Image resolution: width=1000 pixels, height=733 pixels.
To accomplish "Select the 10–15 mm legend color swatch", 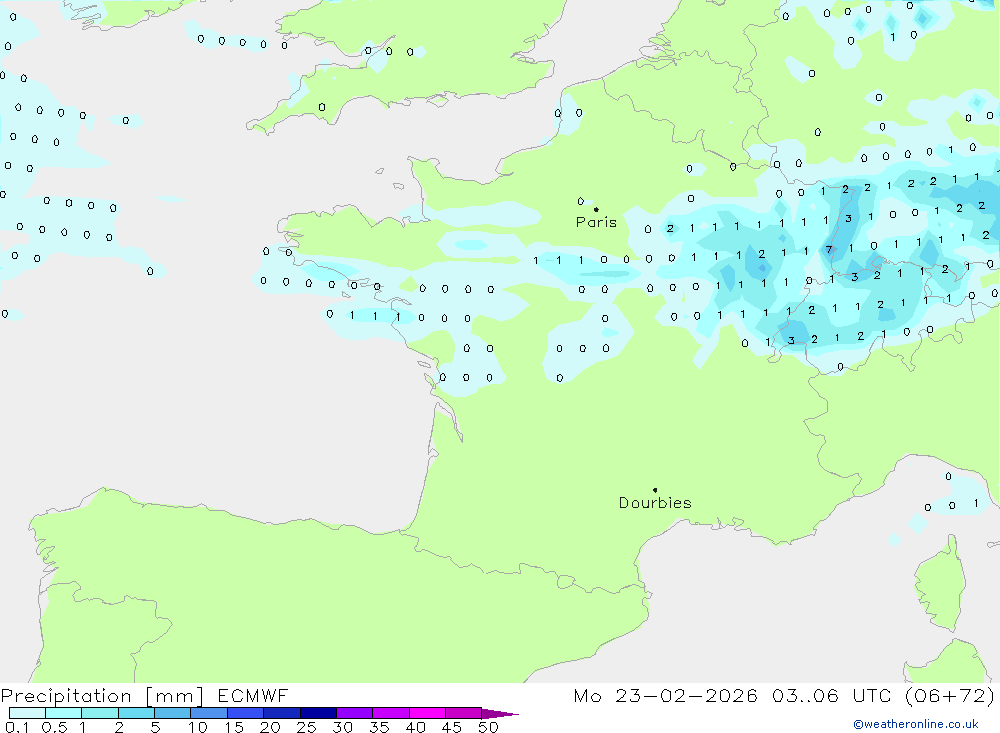I will pyautogui.click(x=209, y=713).
